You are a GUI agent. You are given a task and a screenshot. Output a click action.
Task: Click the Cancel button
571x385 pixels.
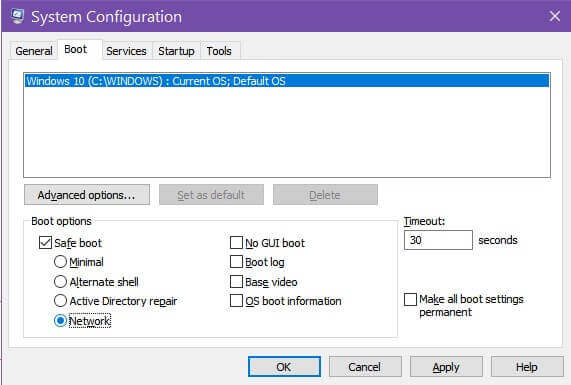(x=365, y=367)
